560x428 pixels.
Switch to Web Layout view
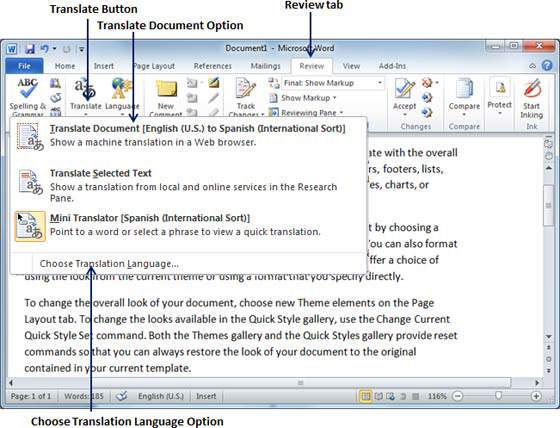[391, 396]
